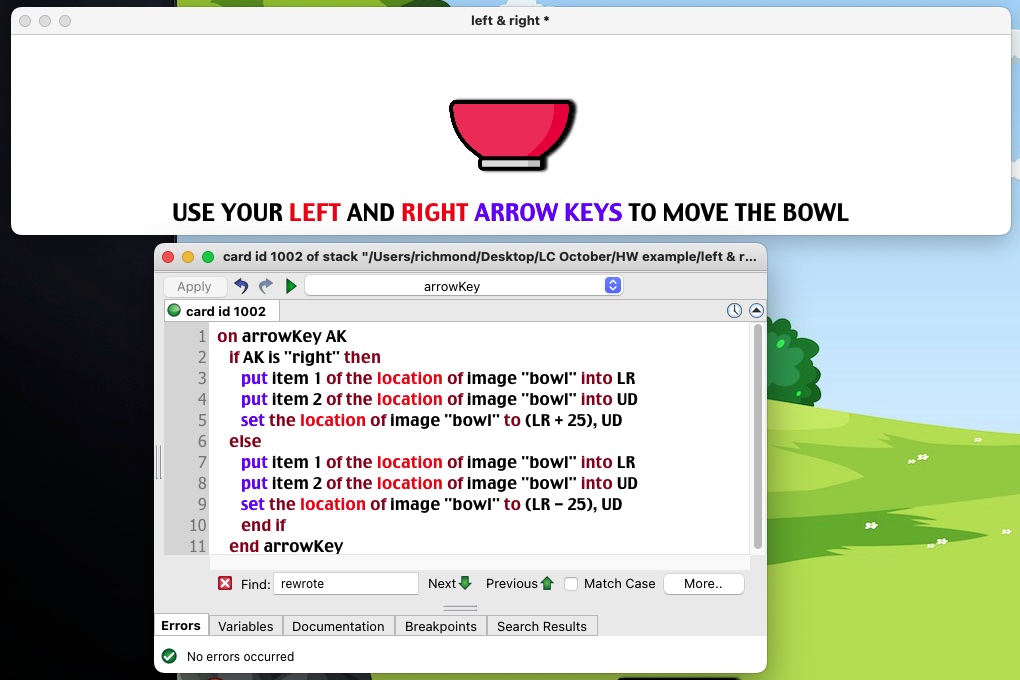This screenshot has width=1020, height=680.
Task: Click the "left & right *" window title
Action: click(x=510, y=20)
